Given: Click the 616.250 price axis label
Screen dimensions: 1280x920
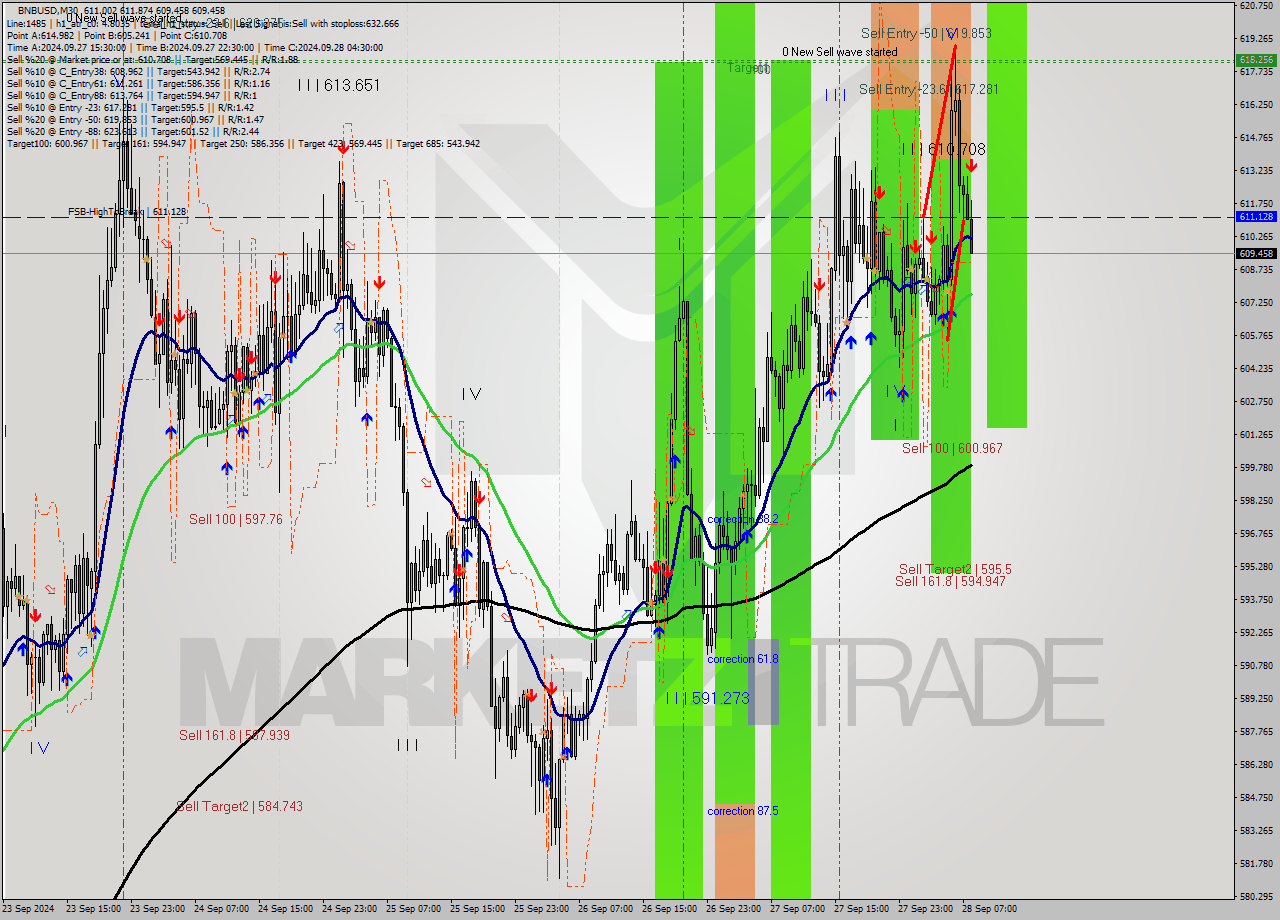Looking at the screenshot, I should click(1256, 104).
